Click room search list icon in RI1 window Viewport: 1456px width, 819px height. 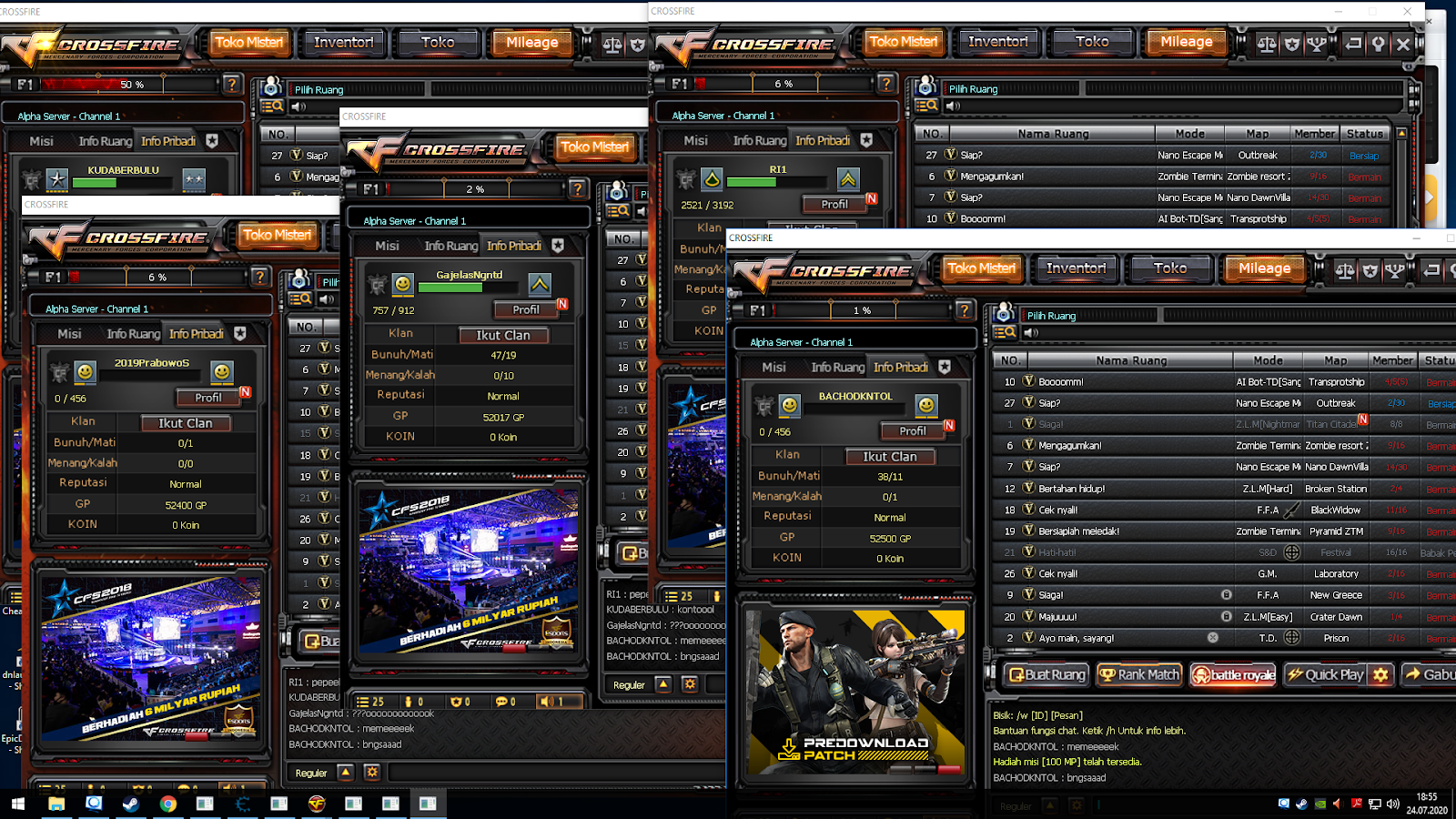coord(926,106)
